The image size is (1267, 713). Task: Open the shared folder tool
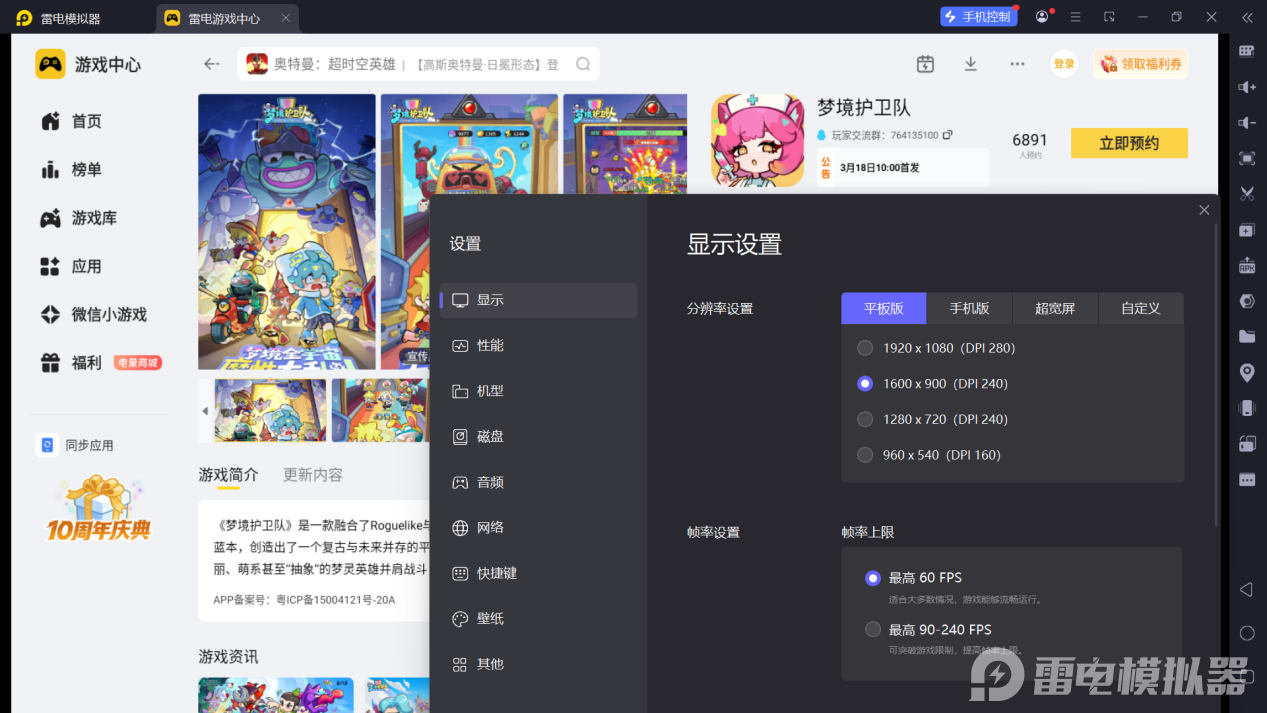pos(1246,335)
